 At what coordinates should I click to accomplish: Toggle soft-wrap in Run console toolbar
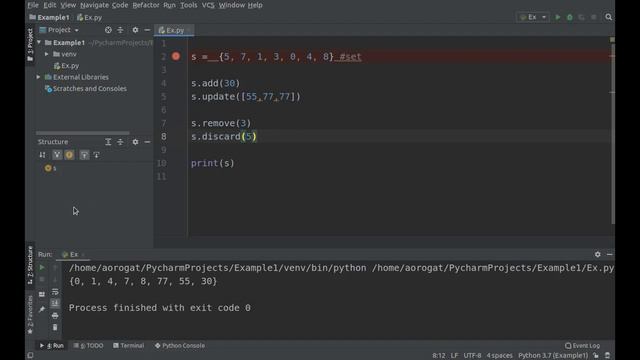55,292
